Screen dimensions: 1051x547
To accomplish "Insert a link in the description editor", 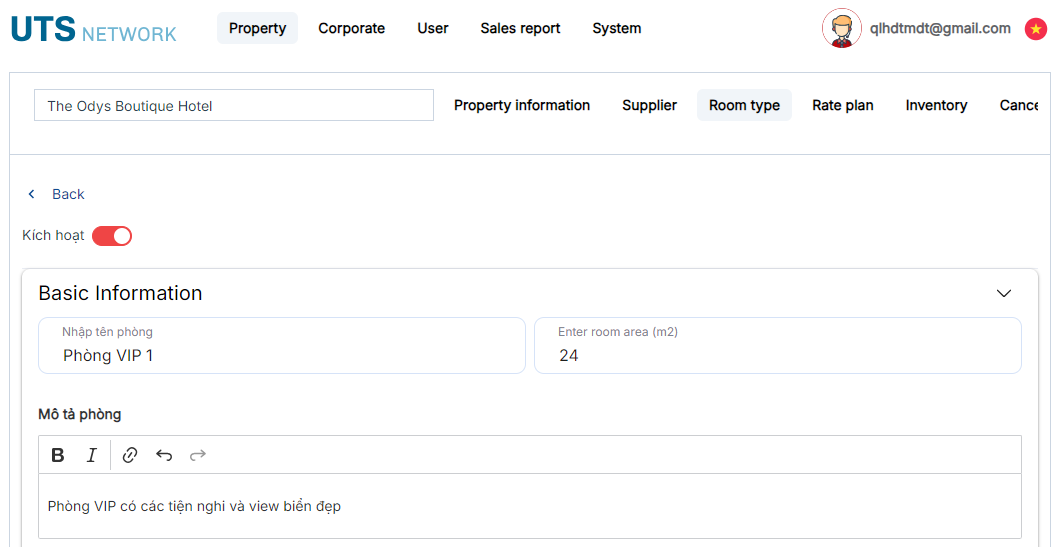I will tap(130, 455).
